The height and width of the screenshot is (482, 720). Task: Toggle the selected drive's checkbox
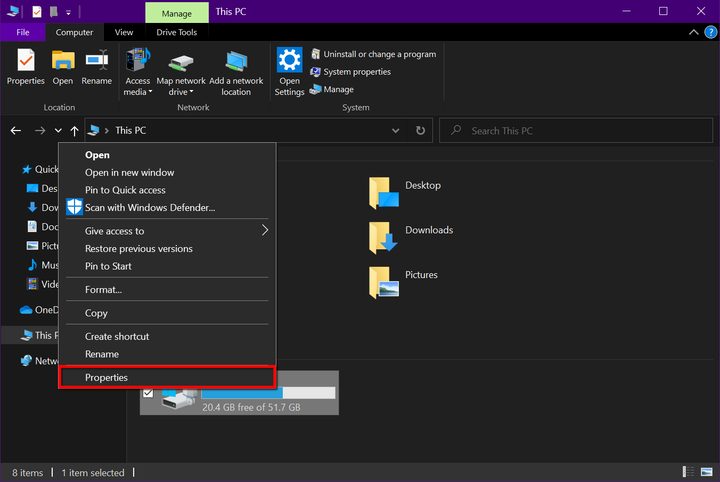pos(148,393)
